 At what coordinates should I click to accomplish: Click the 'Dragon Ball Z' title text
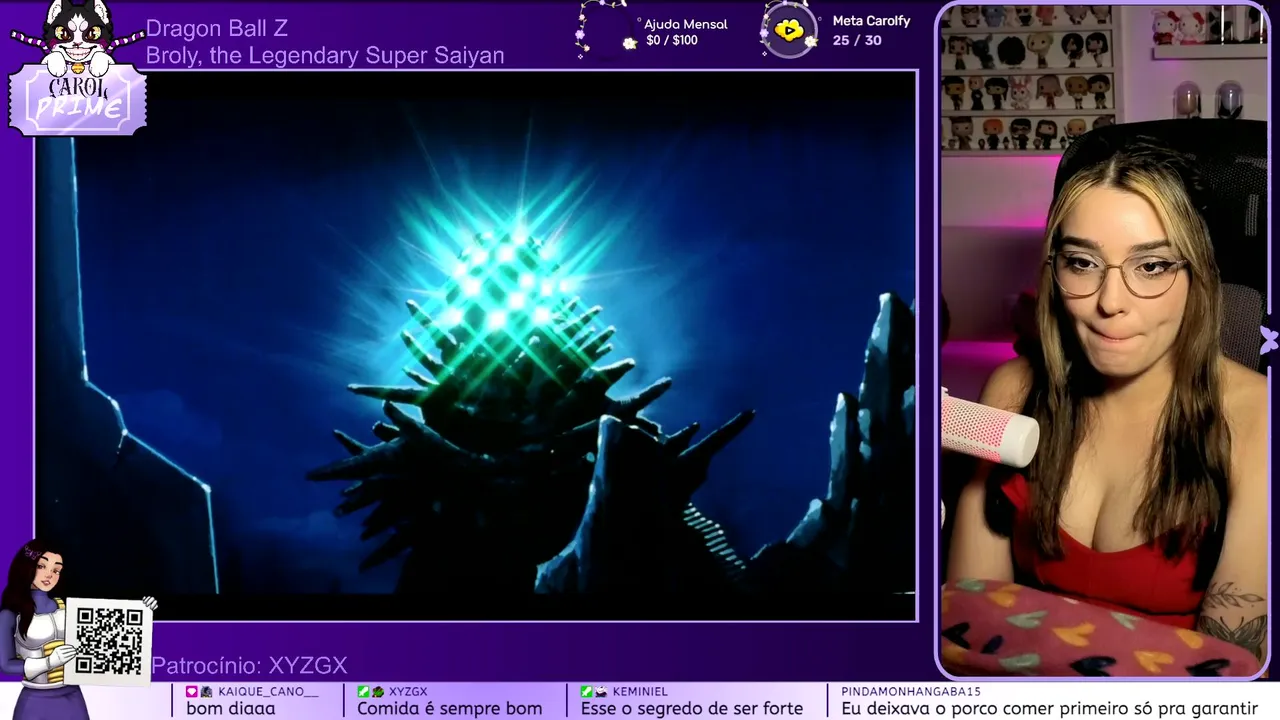point(217,29)
